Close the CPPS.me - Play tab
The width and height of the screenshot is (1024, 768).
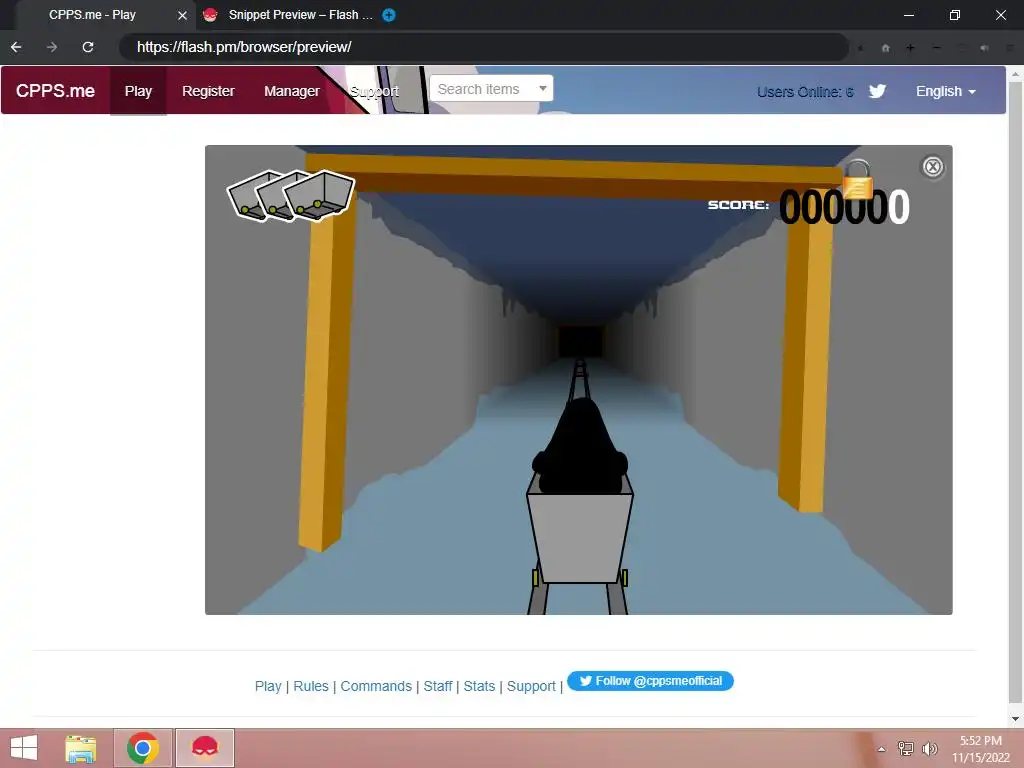182,15
